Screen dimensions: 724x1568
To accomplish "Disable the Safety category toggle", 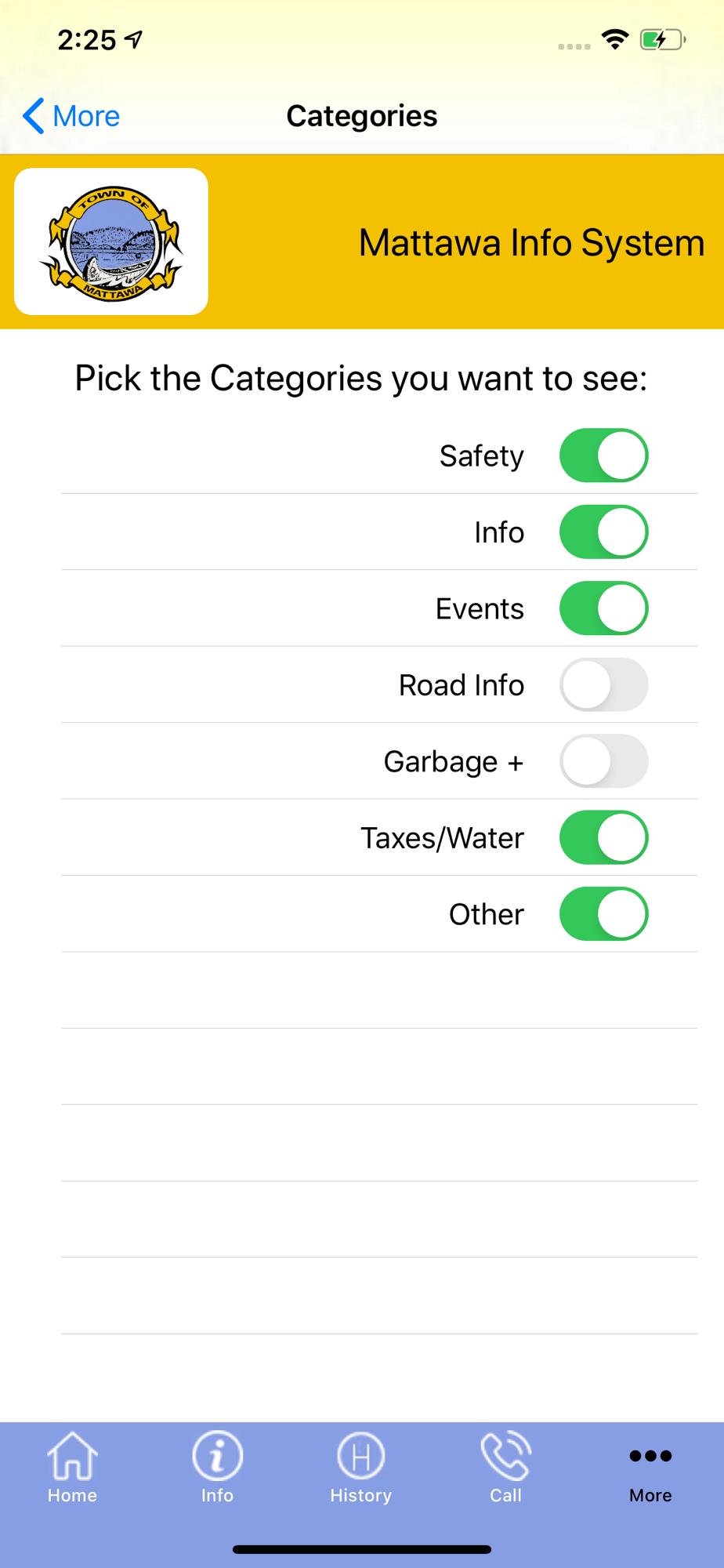I will pyautogui.click(x=603, y=456).
